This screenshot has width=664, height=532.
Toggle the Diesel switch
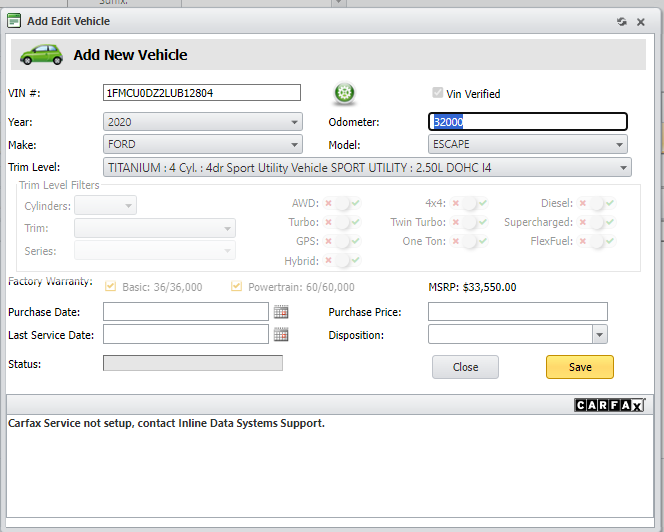point(596,203)
